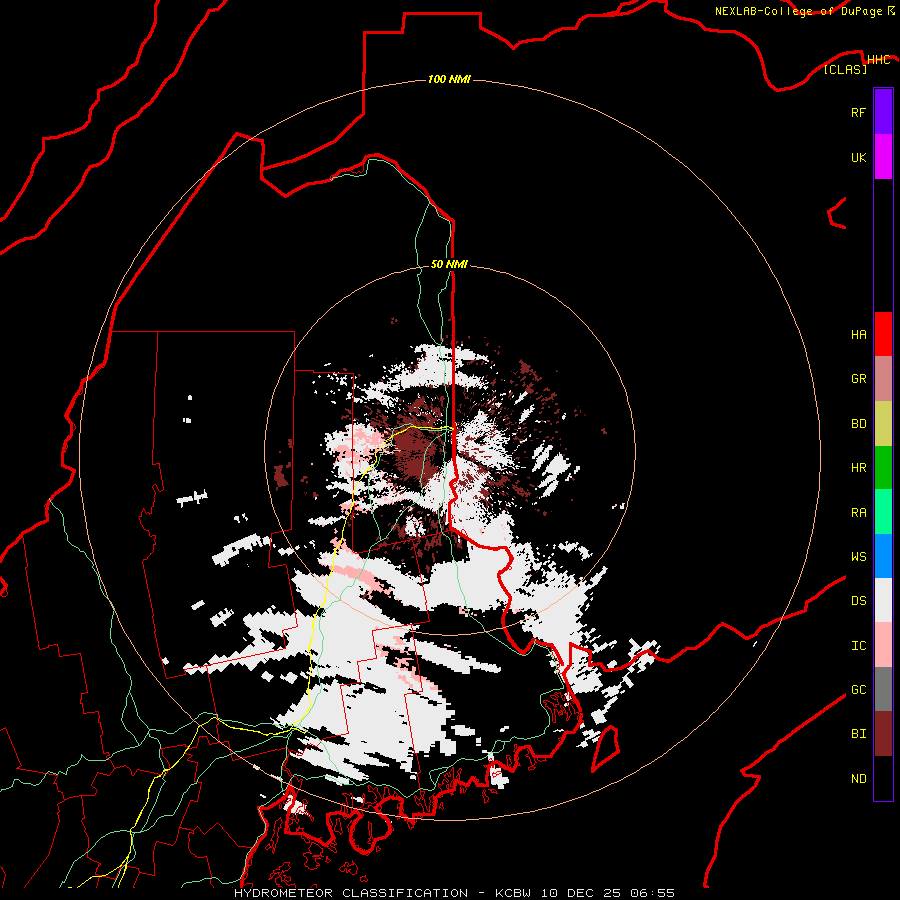Click the IC pink legend swatch
900x900 pixels.
(883, 645)
